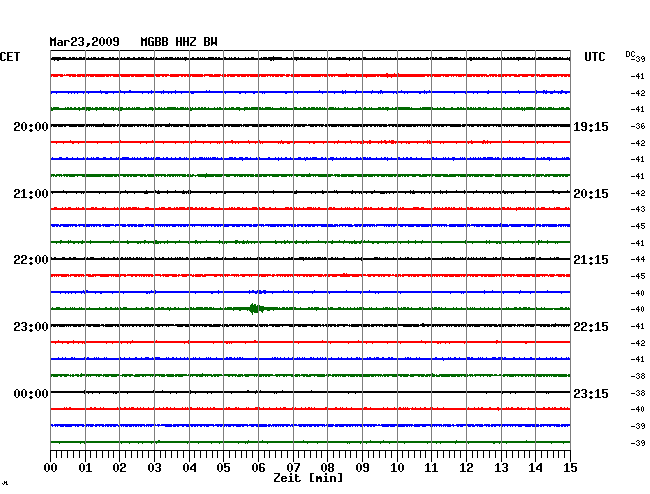Click the DC value -42 beside 20:15 UTC

click(x=638, y=193)
